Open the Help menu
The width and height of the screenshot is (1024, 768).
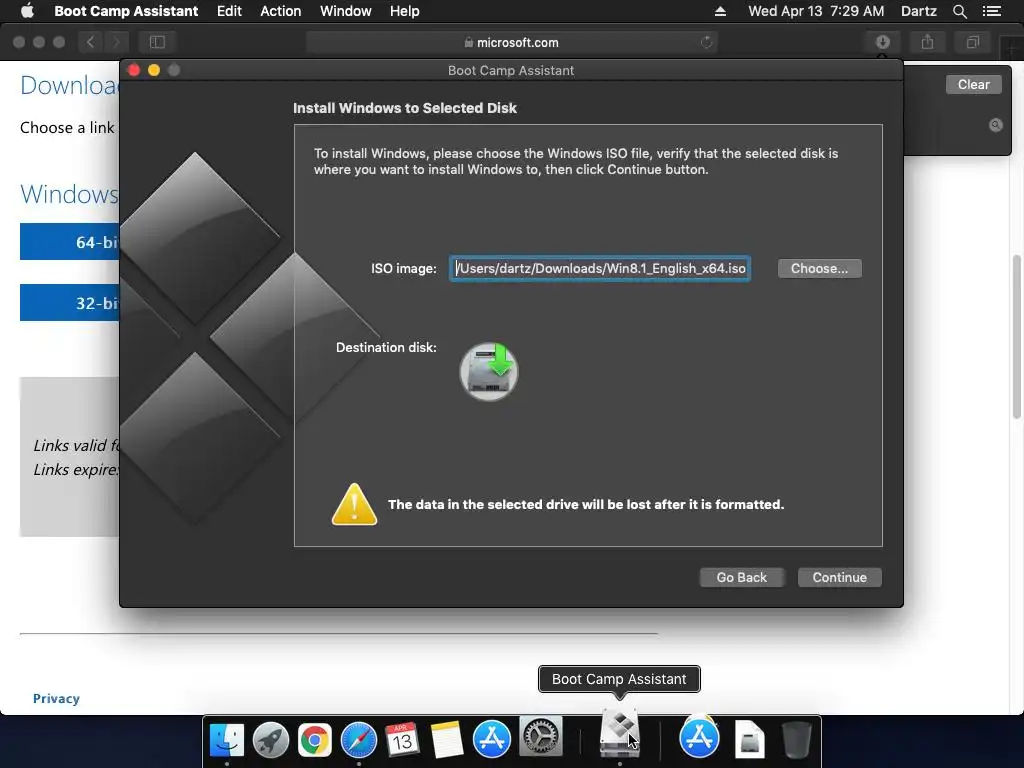click(x=404, y=11)
